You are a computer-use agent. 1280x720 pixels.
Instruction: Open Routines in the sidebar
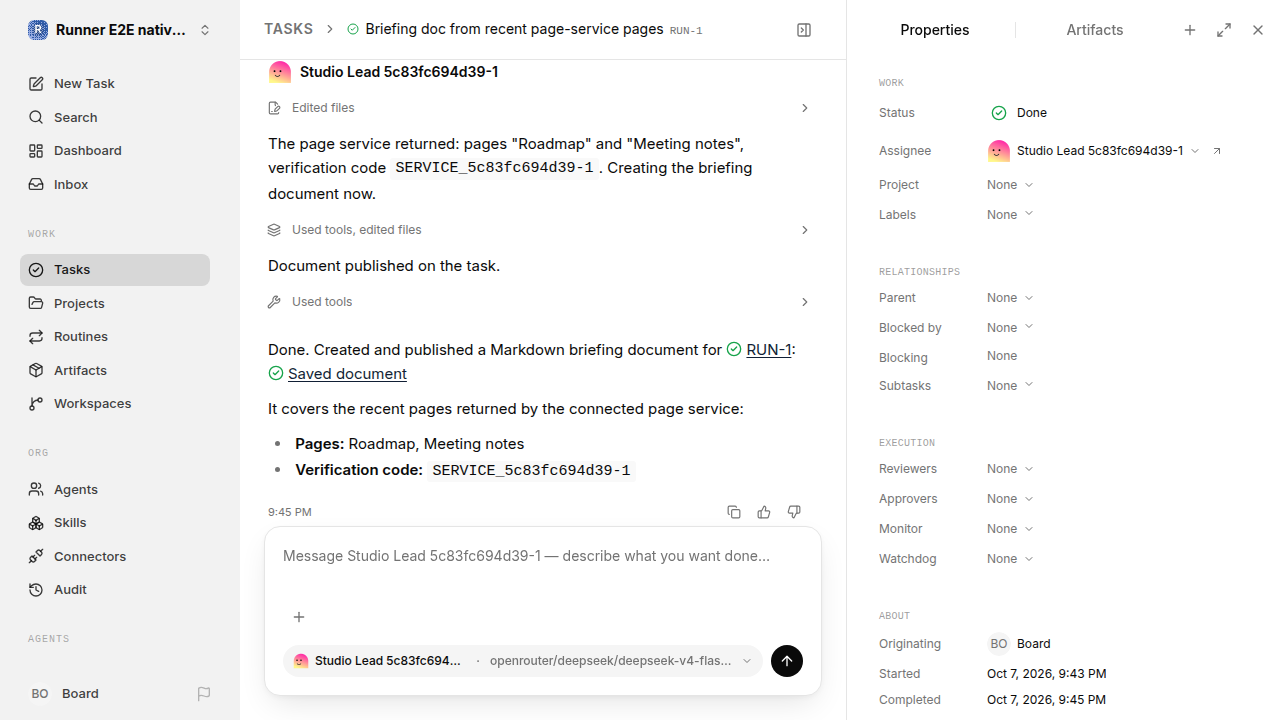tap(115, 337)
